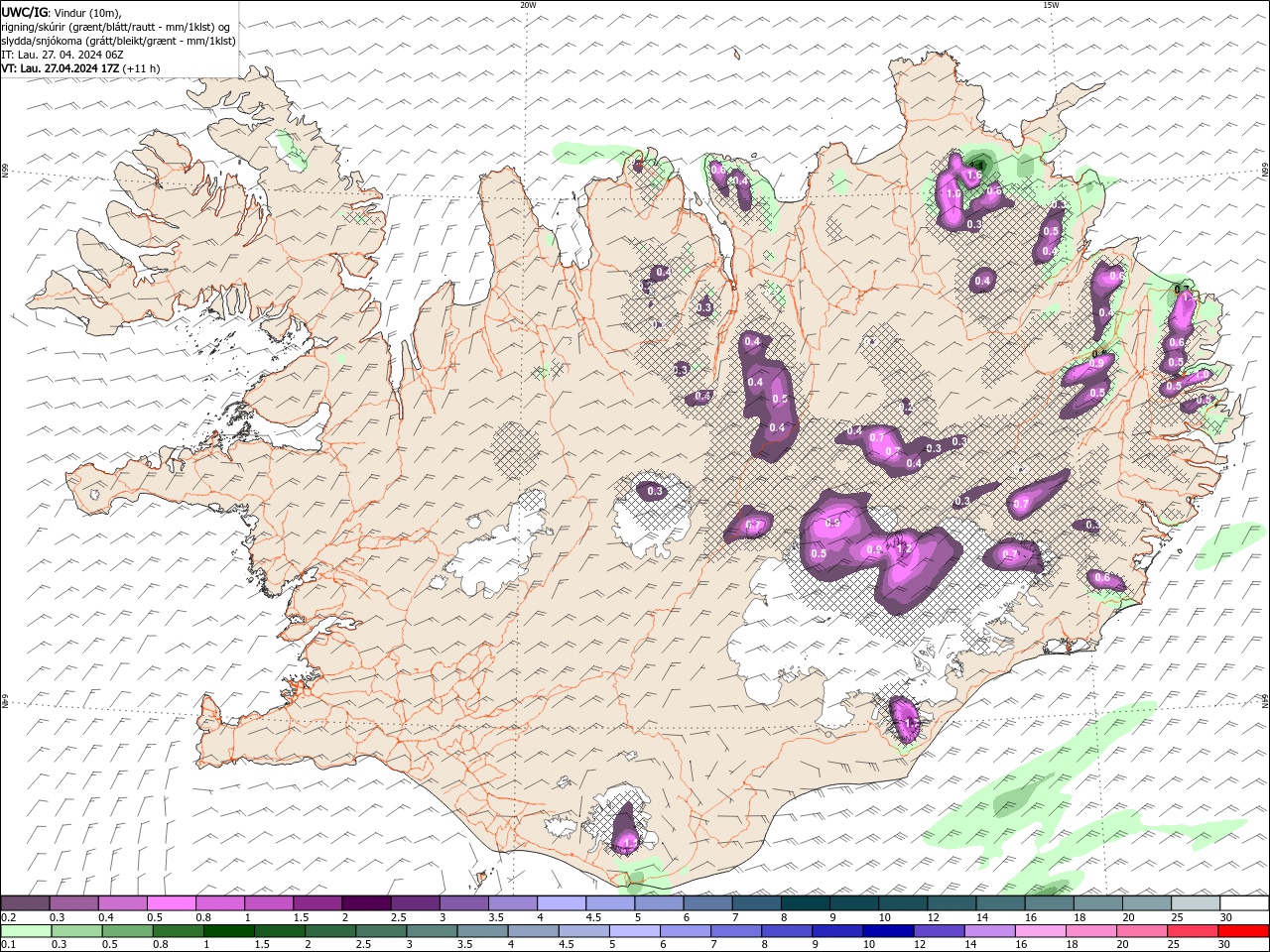Click the medium green 0.8 swatch on rain scale
This screenshot has height=952, width=1270.
pos(178,931)
